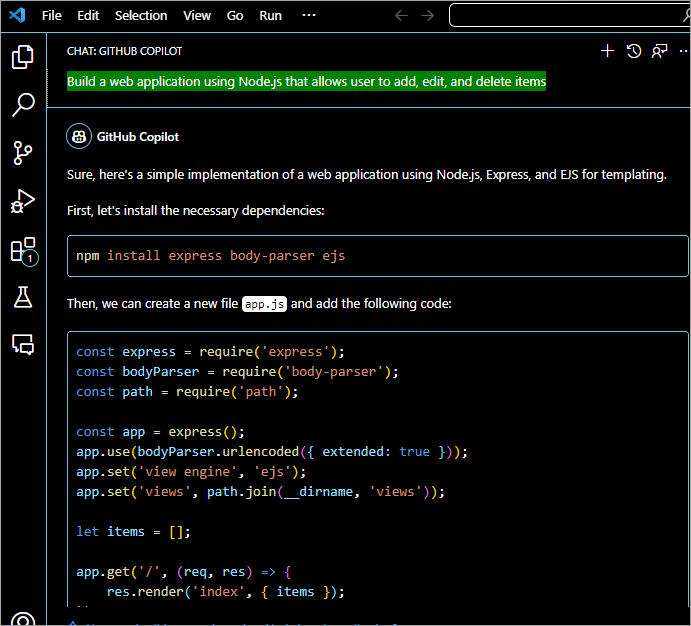Open the Testing flask icon view
The image size is (691, 626).
click(x=22, y=296)
